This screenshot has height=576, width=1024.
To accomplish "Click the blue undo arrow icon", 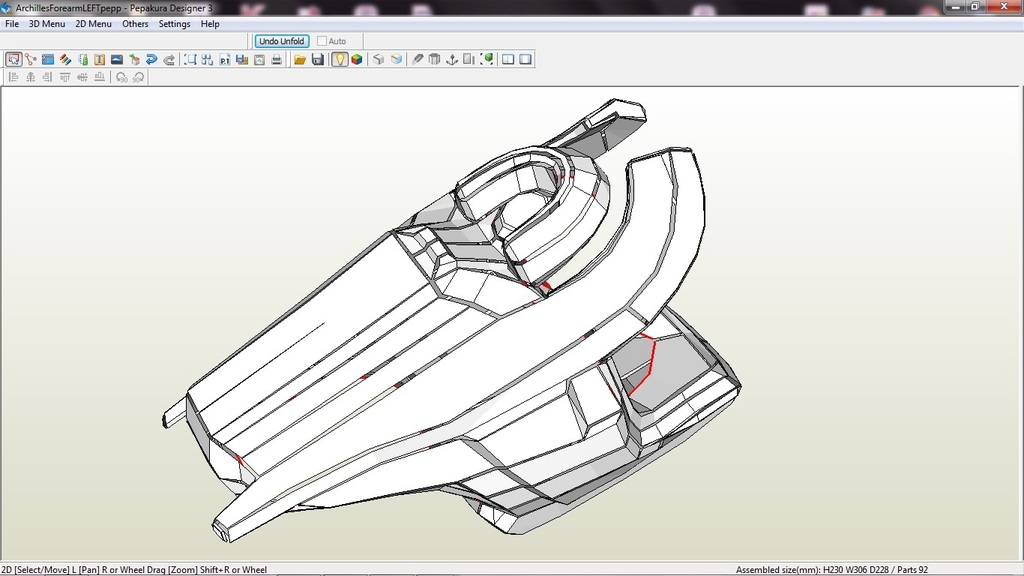I will coord(151,60).
